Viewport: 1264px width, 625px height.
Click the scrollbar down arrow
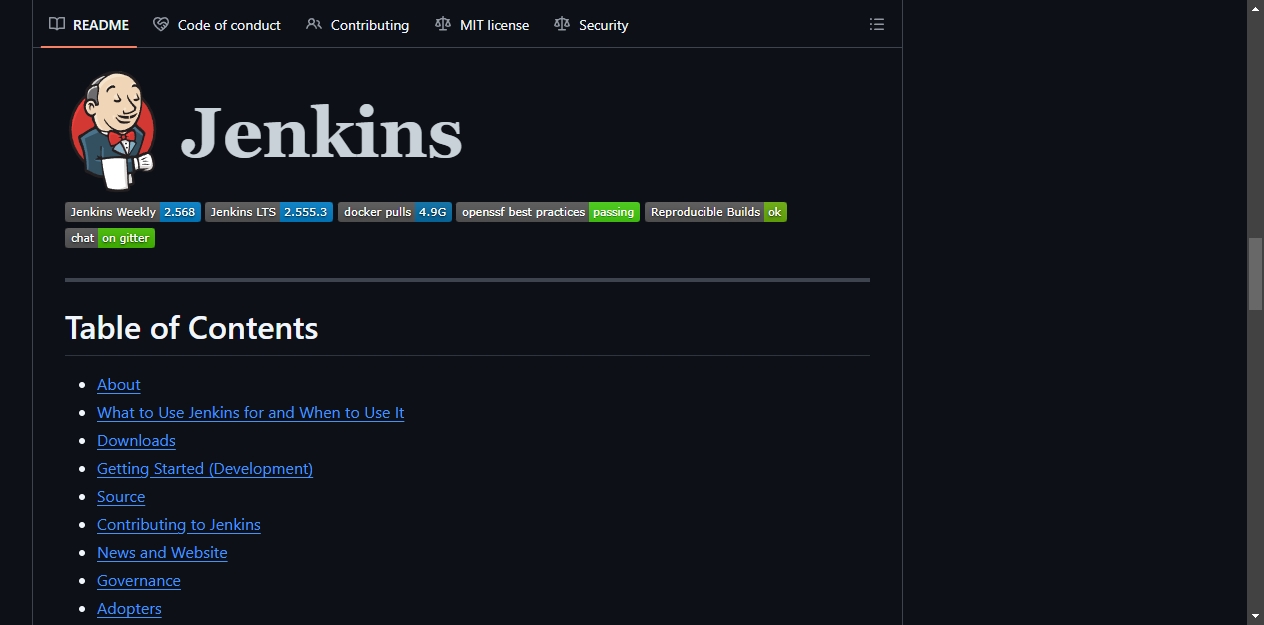pos(1256,616)
